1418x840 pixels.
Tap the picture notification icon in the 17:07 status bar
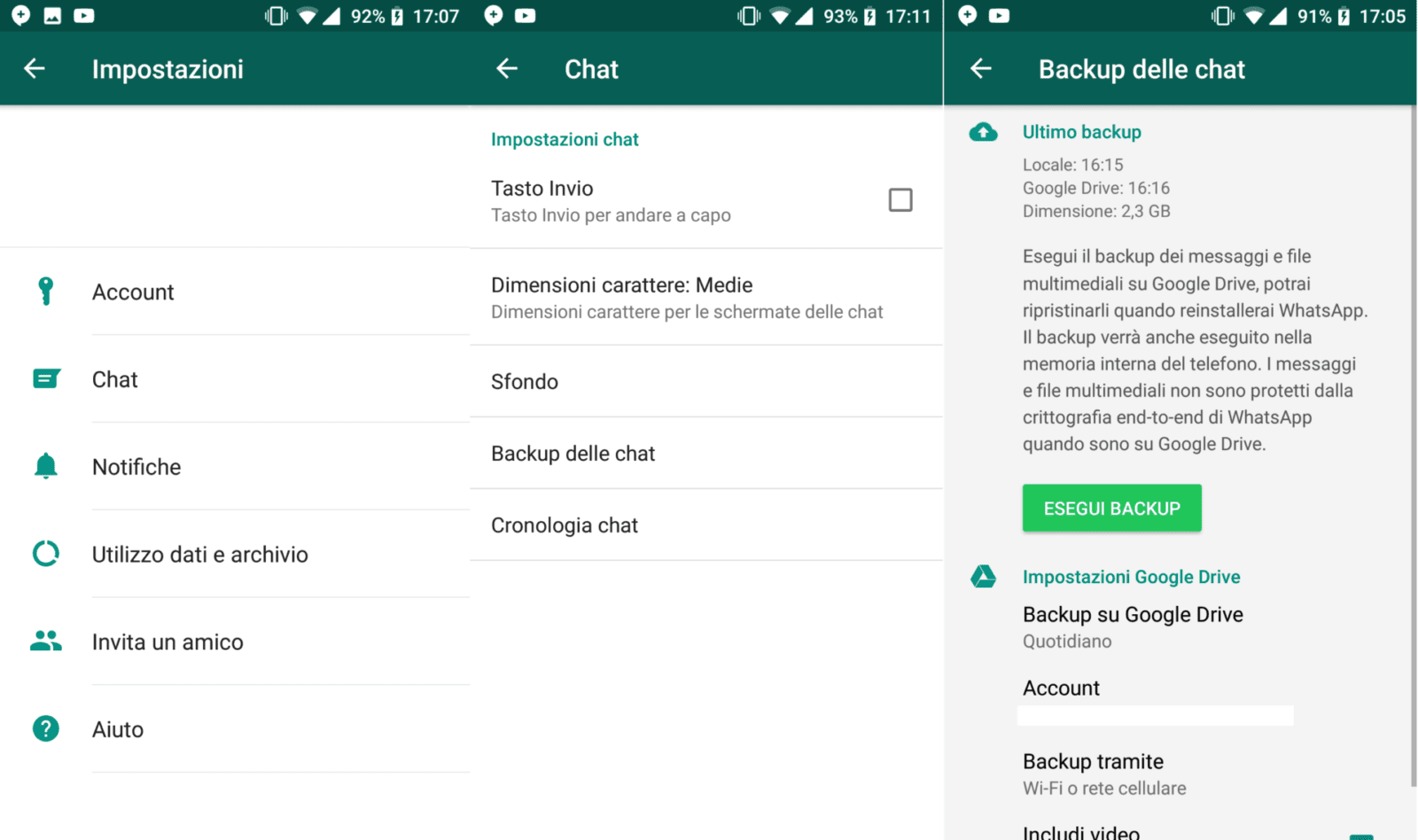(x=52, y=16)
